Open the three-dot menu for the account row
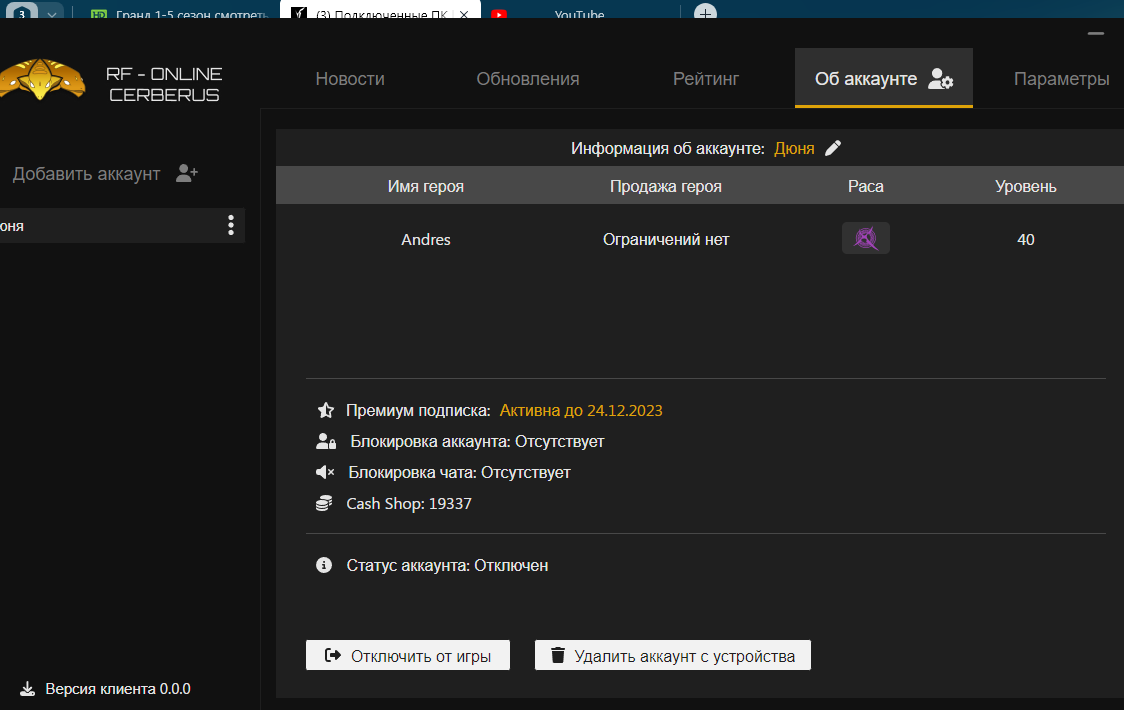Image resolution: width=1124 pixels, height=710 pixels. point(230,225)
